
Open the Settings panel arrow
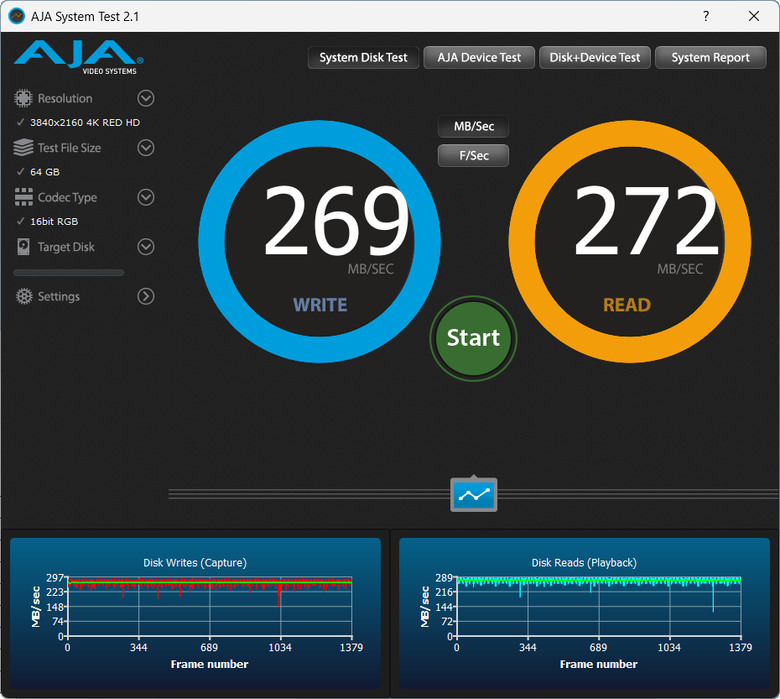[146, 297]
